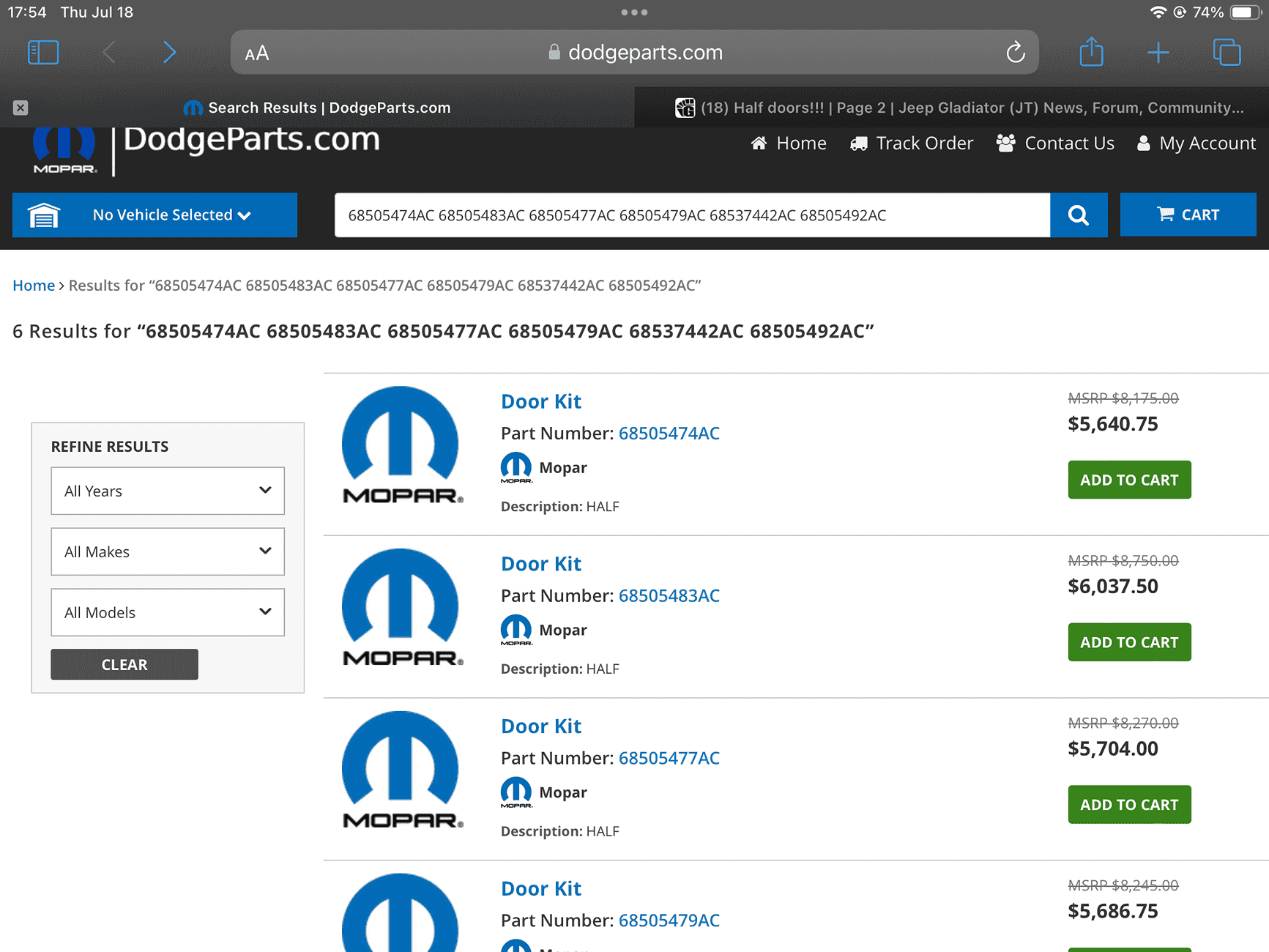
Task: Click Mopar thumbnail for 68505483AC
Action: (401, 608)
